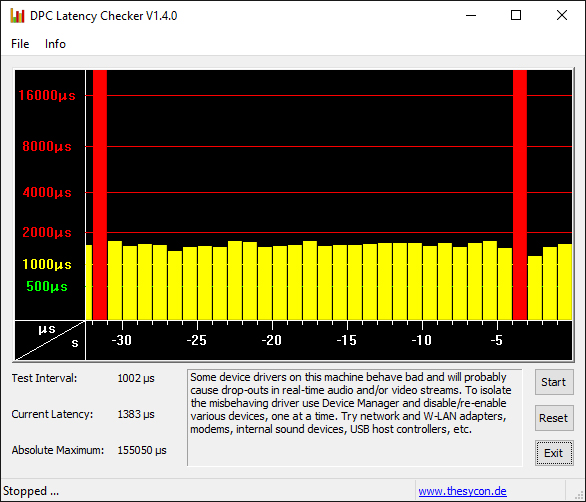Open the Info menu

click(x=55, y=44)
